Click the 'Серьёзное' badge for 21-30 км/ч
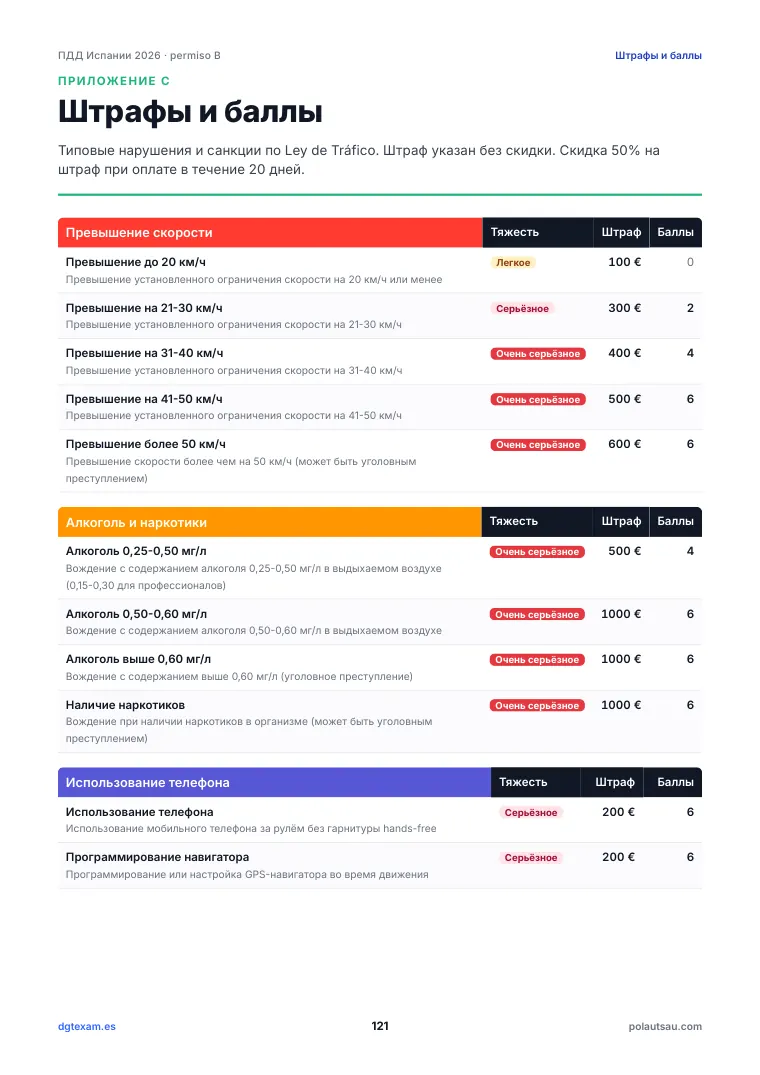Image resolution: width=760 pixels, height=1075 pixels. 522,309
